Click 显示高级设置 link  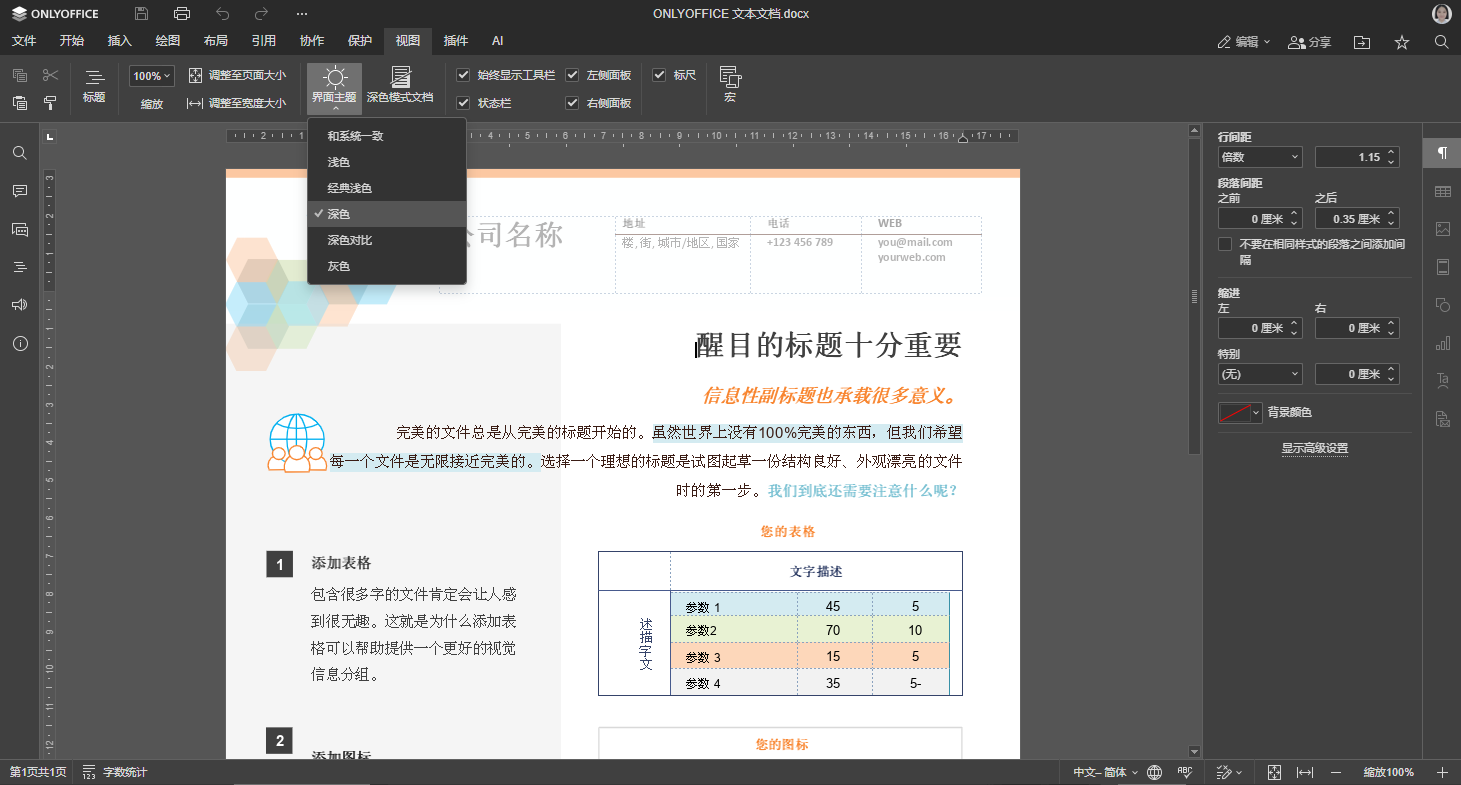tap(1314, 448)
